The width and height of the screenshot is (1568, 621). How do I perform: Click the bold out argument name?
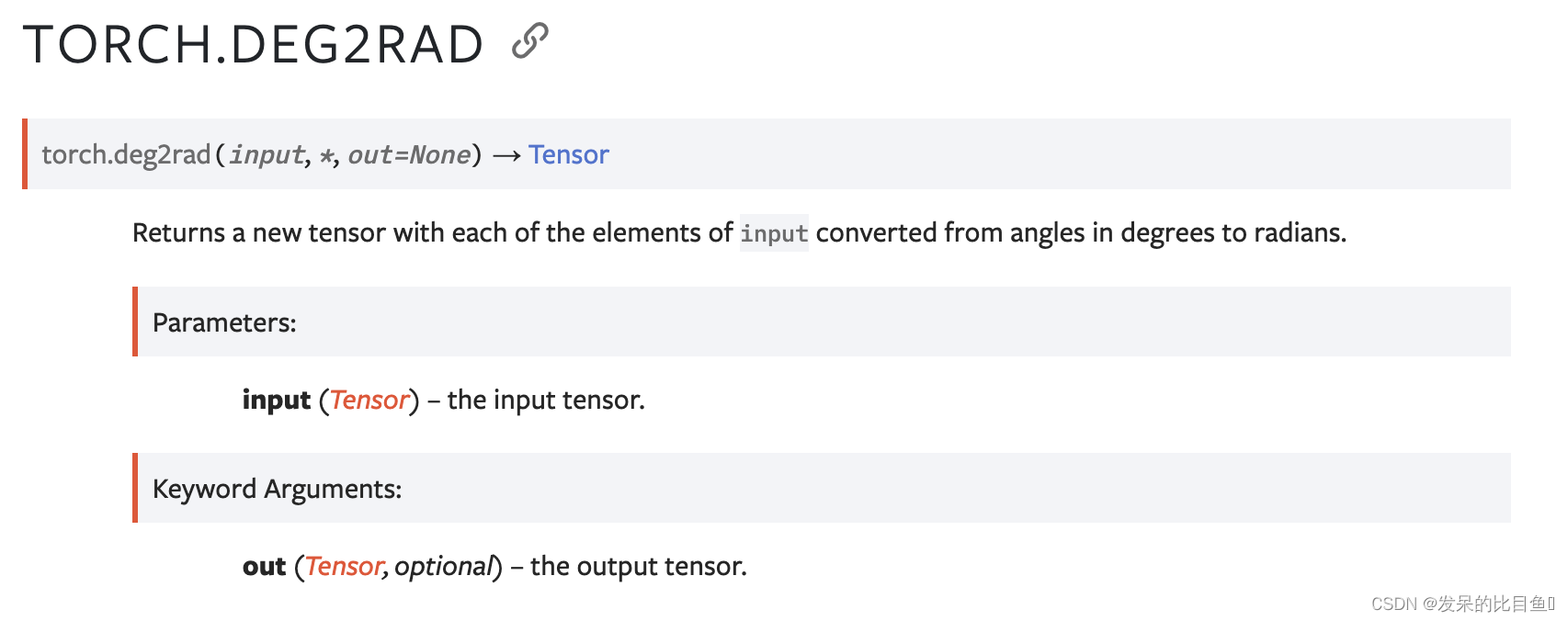pos(265,566)
